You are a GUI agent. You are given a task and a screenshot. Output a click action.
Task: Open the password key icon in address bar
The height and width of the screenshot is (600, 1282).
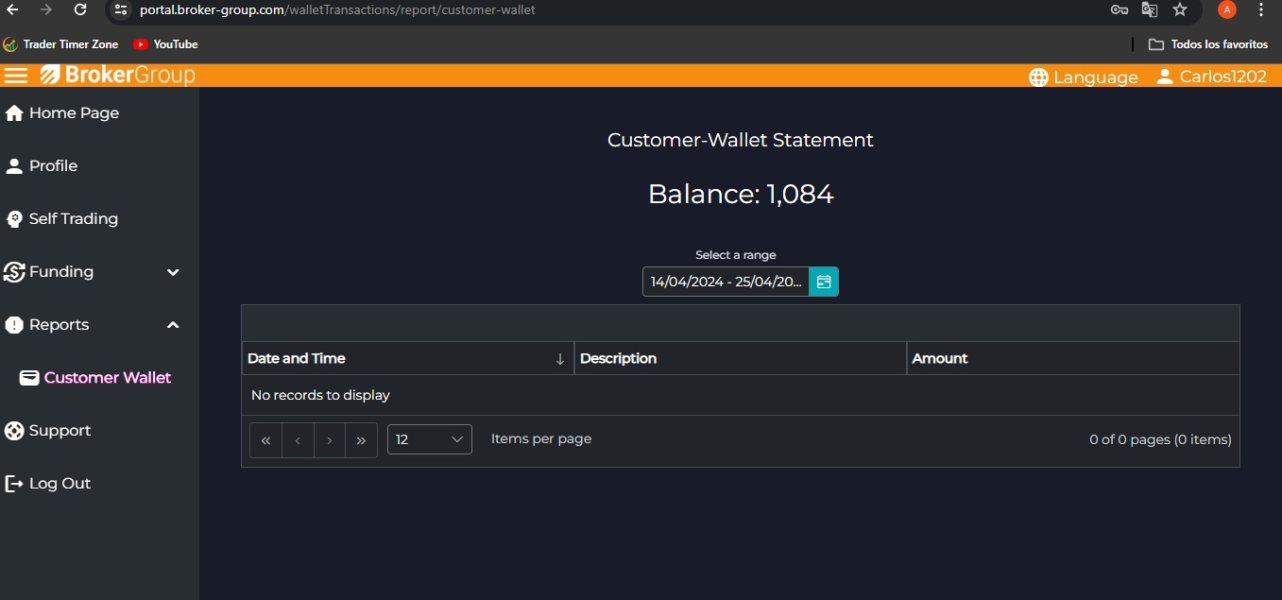(x=1120, y=10)
